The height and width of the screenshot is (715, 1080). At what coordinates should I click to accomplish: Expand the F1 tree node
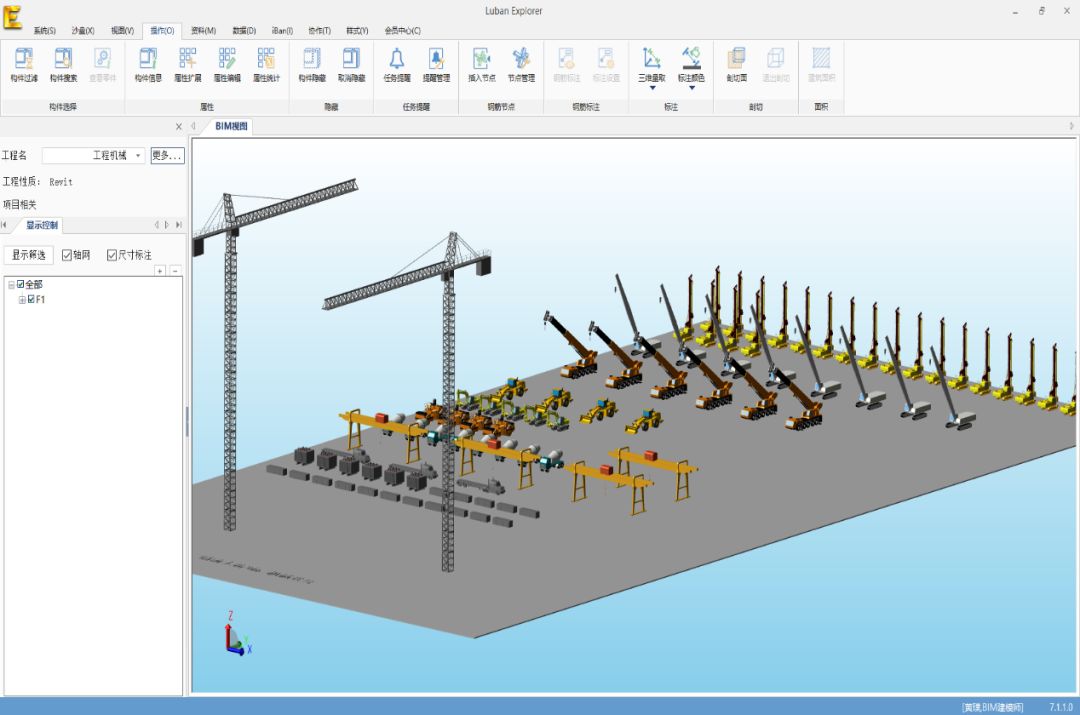click(22, 299)
